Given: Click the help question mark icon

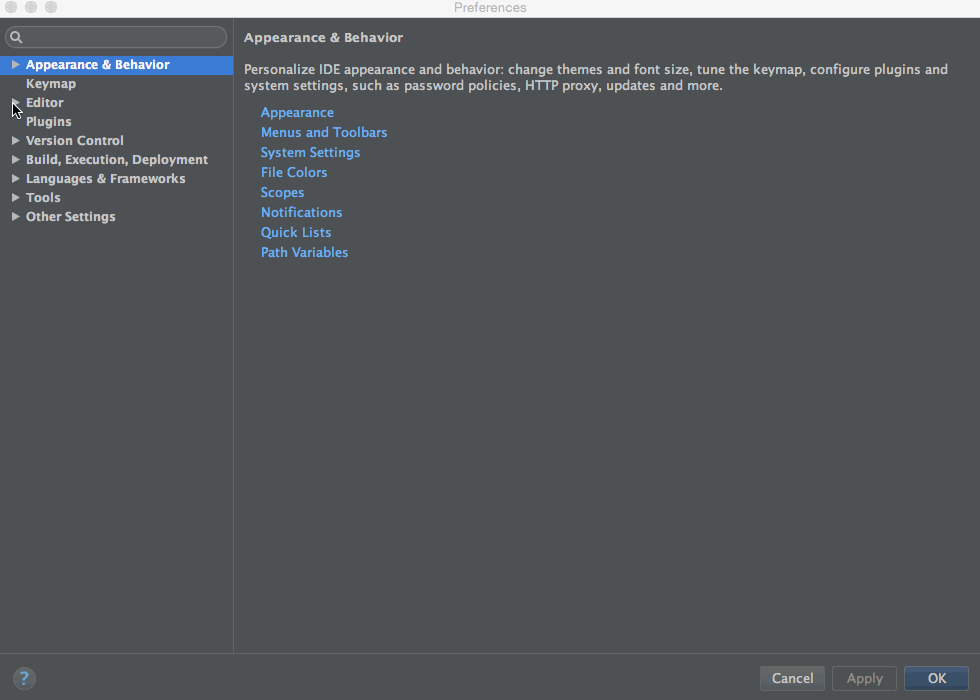Looking at the screenshot, I should 24,678.
